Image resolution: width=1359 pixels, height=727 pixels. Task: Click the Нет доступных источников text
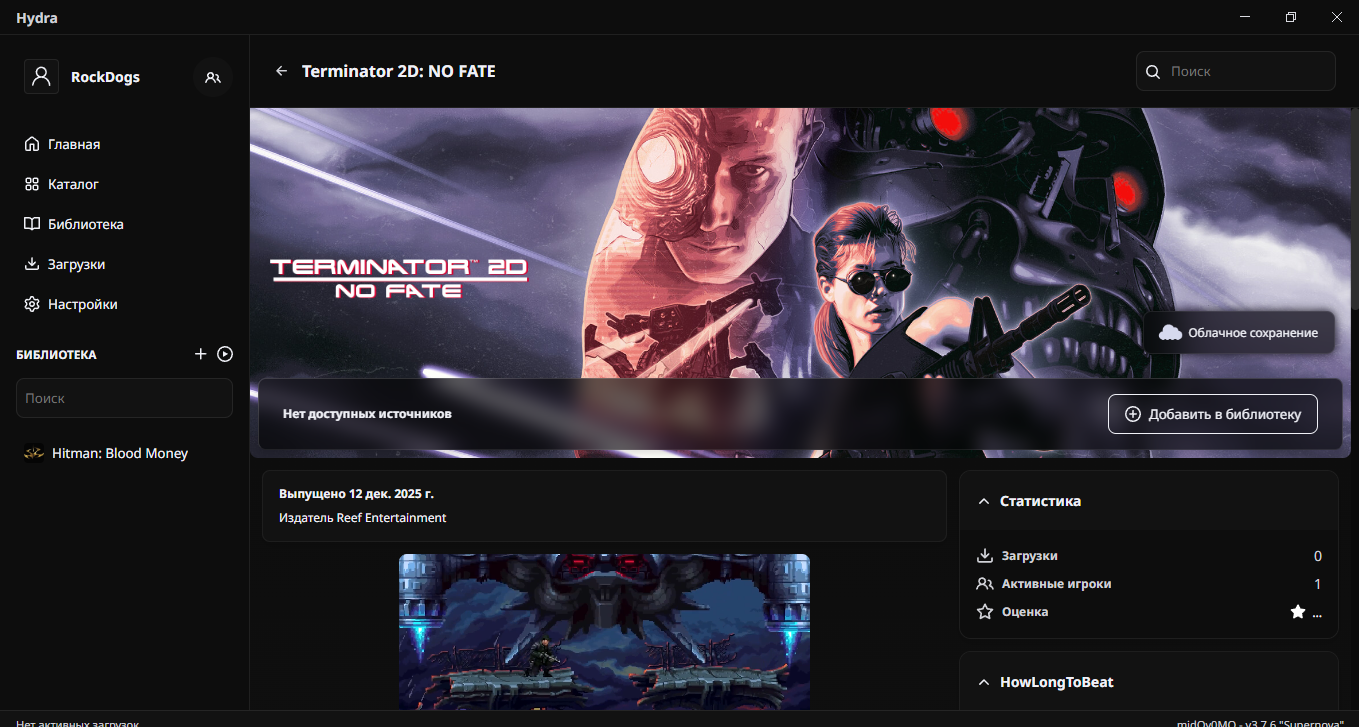click(367, 414)
